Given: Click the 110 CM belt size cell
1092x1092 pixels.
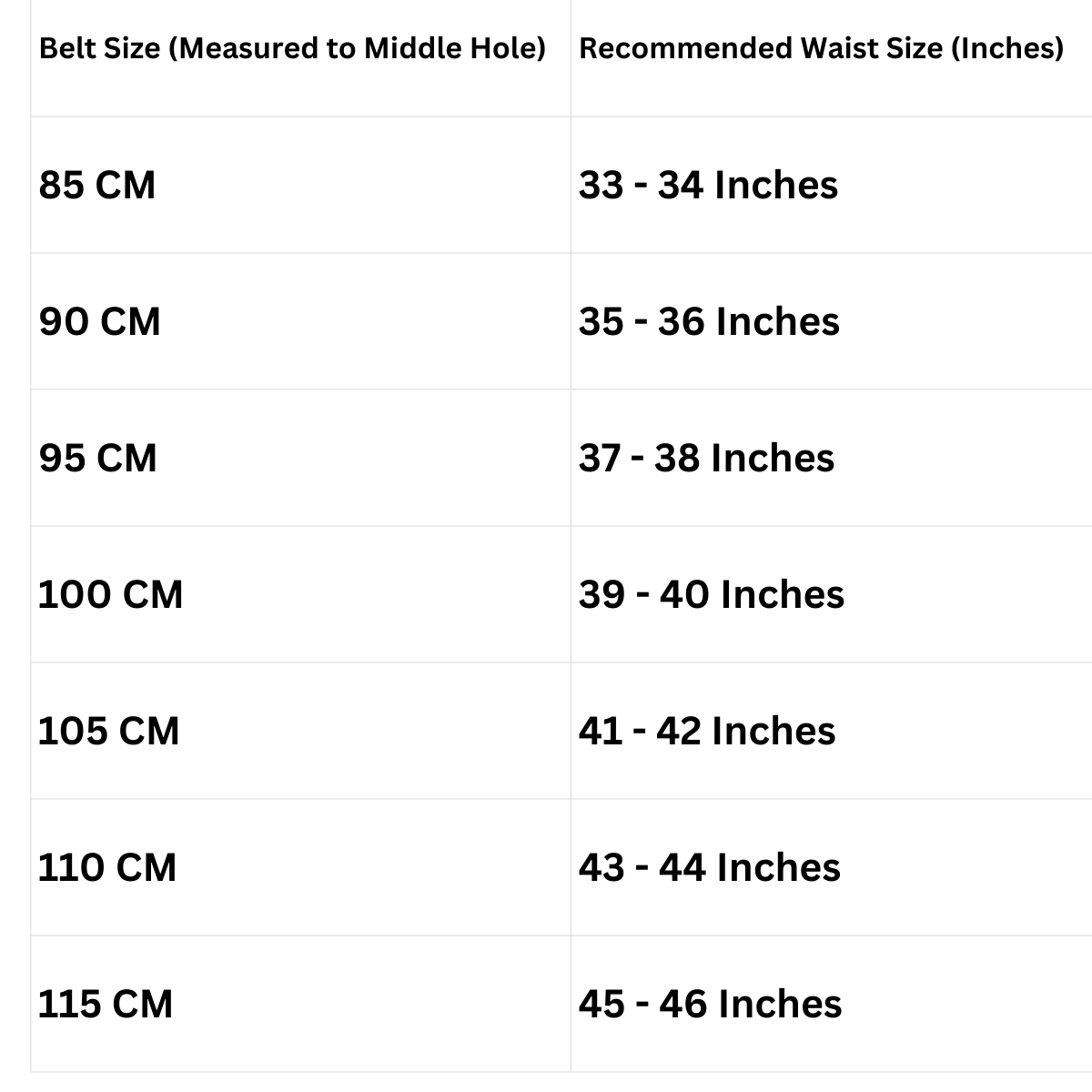Looking at the screenshot, I should [106, 867].
